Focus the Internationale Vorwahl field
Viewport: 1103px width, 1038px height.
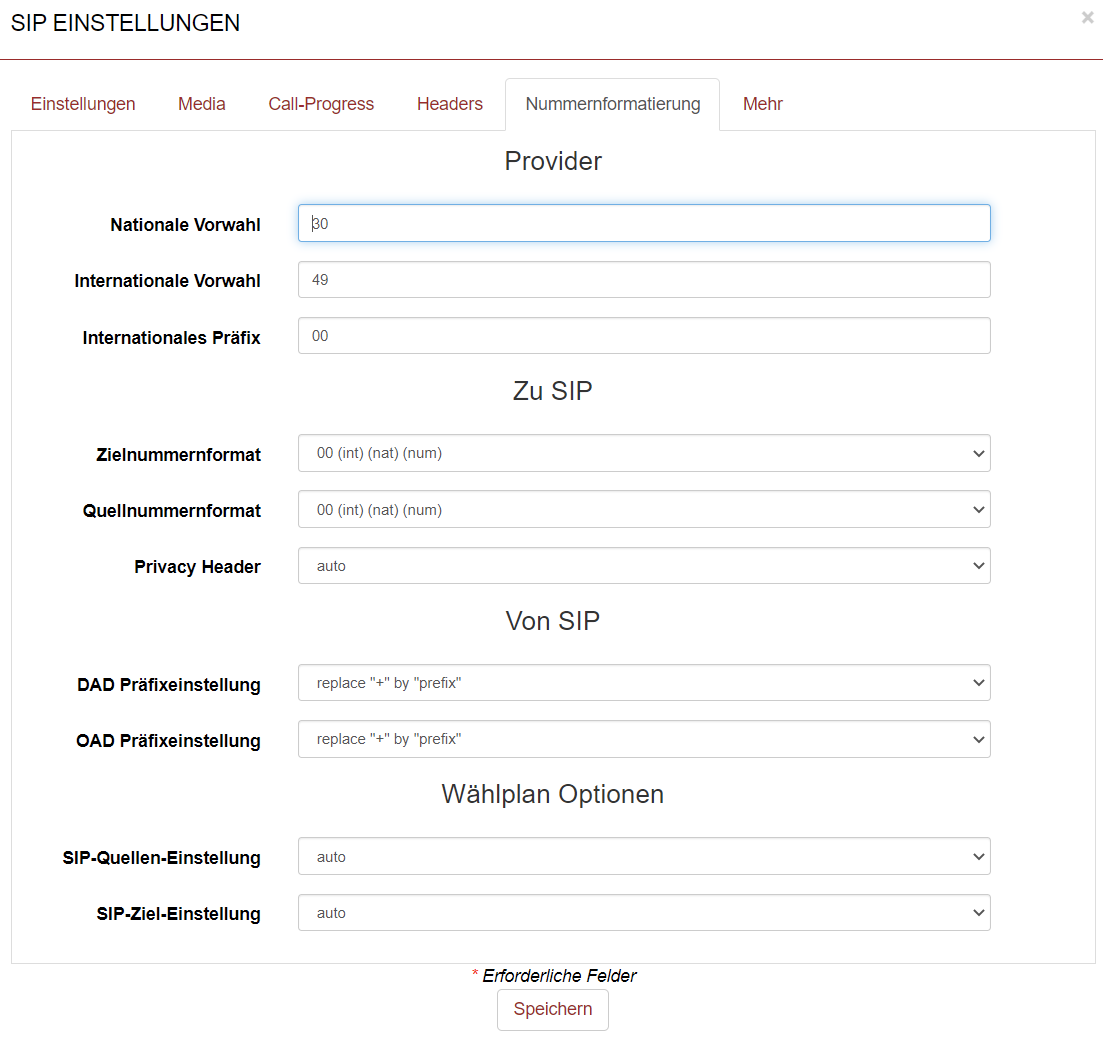(644, 280)
